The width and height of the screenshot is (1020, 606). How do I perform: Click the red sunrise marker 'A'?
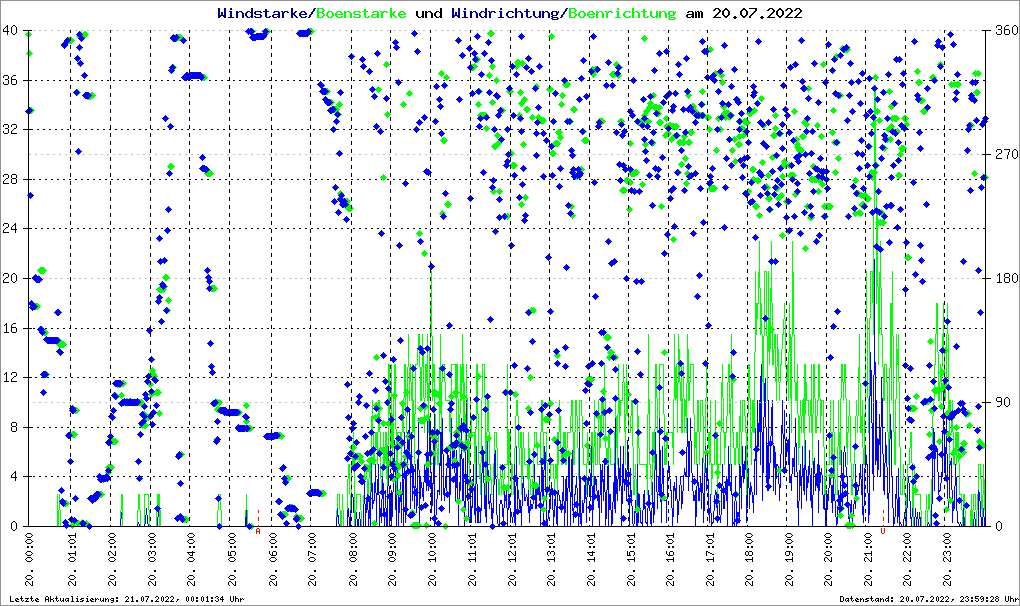[258, 531]
